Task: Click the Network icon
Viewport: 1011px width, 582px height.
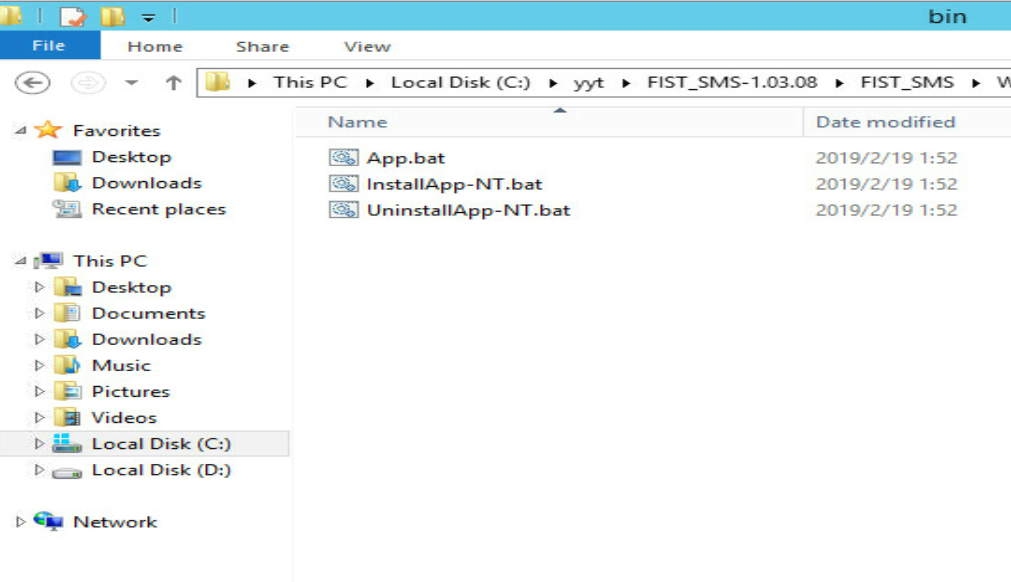Action: (48, 521)
